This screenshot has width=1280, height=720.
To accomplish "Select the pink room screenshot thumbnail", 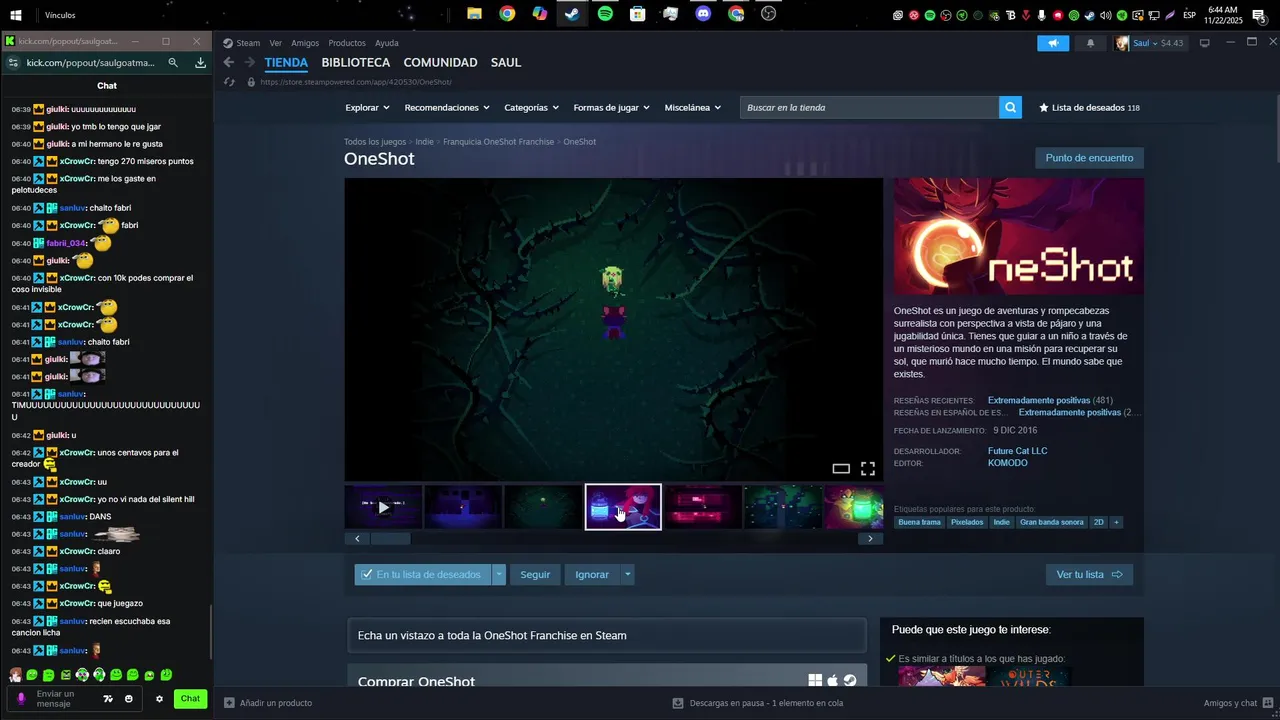I will pos(702,507).
